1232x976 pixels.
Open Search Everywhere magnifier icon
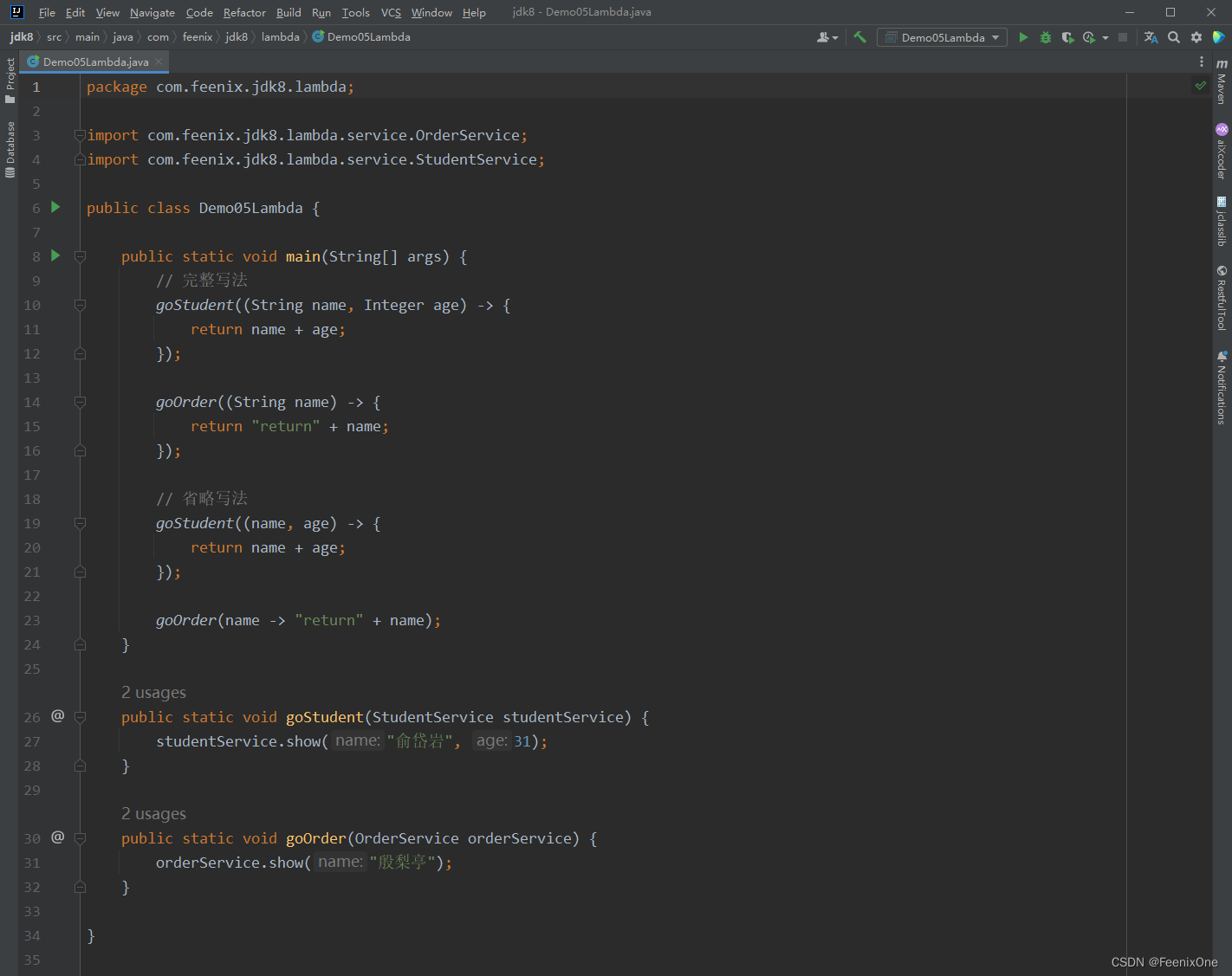click(1174, 37)
